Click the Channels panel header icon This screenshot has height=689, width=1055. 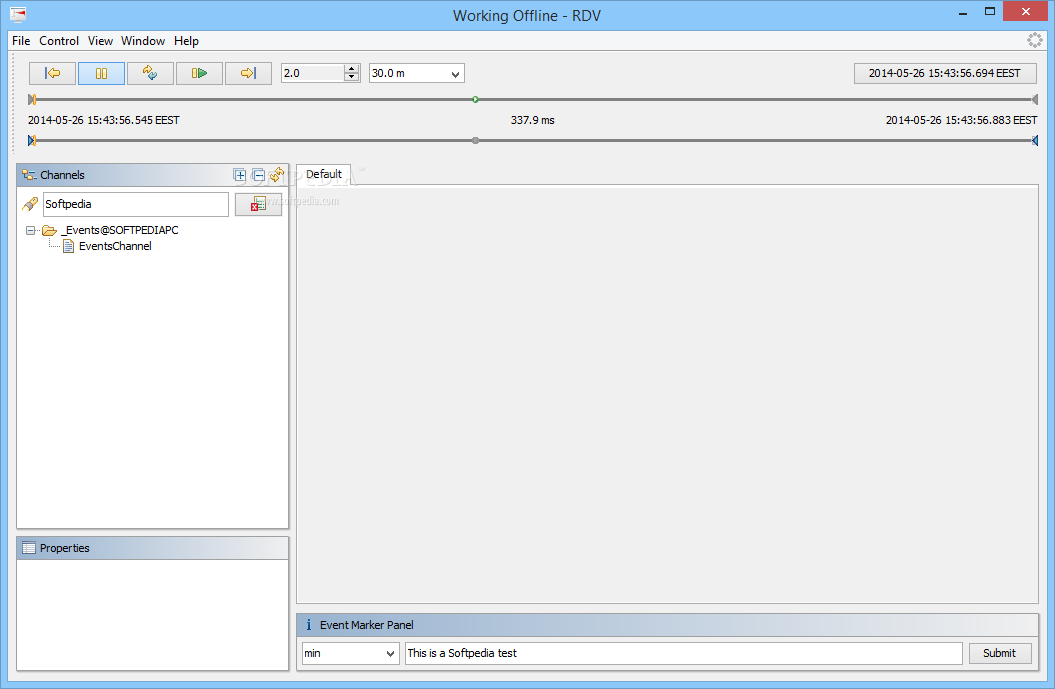[x=29, y=175]
